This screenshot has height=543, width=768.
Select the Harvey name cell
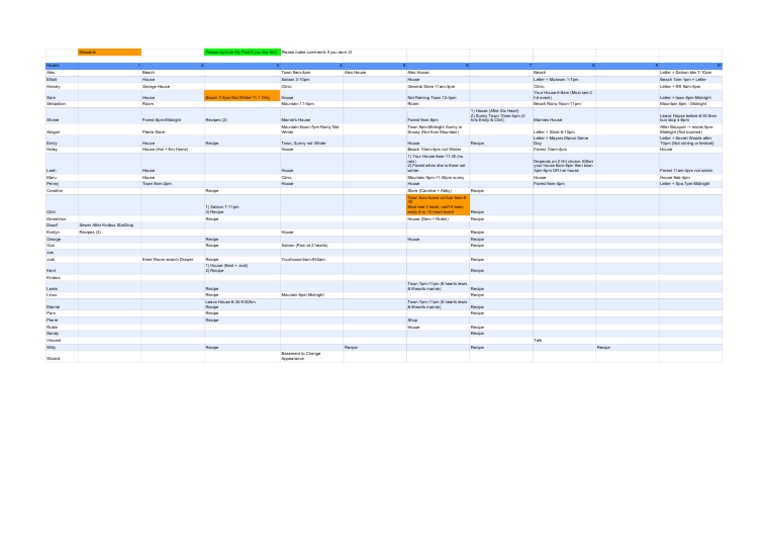click(x=62, y=86)
